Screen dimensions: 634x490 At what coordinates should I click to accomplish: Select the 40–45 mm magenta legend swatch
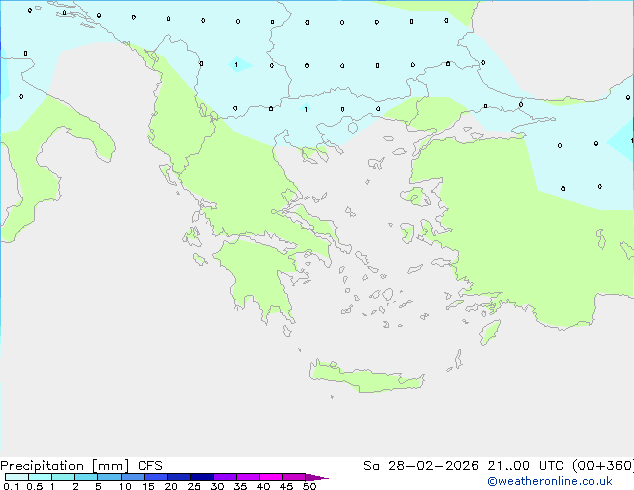271,477
